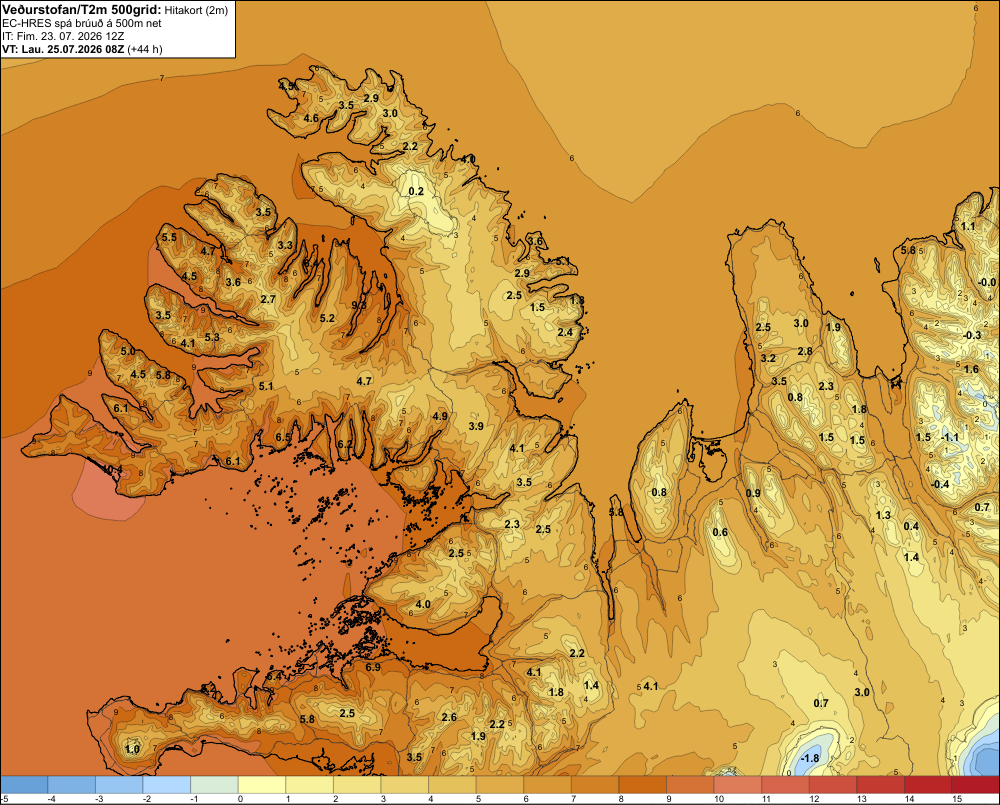1000x805 pixels.
Task: Click the valid time line "VT: Lau. 25.07.2026 08Z"
Action: pos(63,49)
